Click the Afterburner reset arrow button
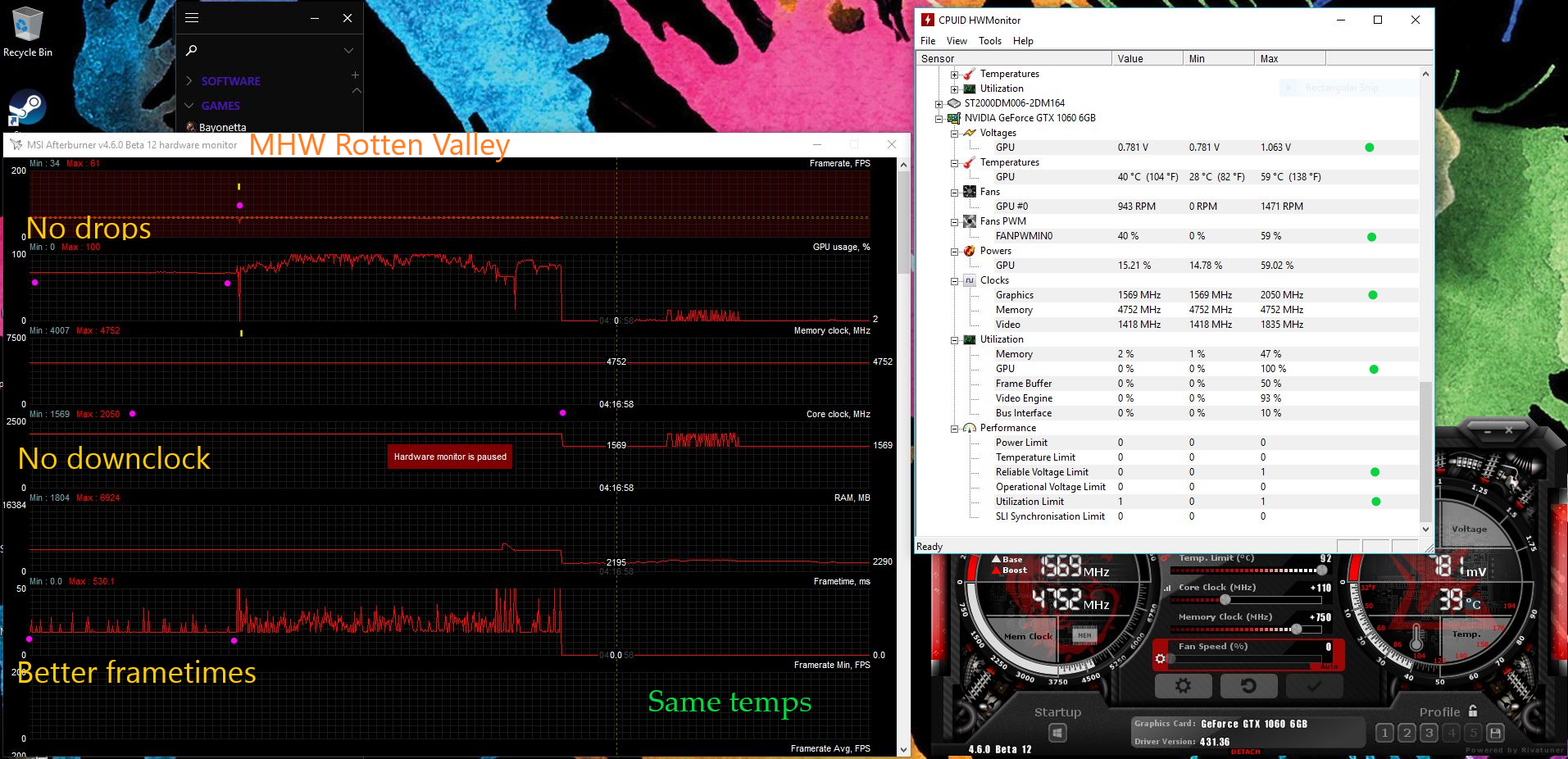The height and width of the screenshot is (759, 1568). point(1248,686)
